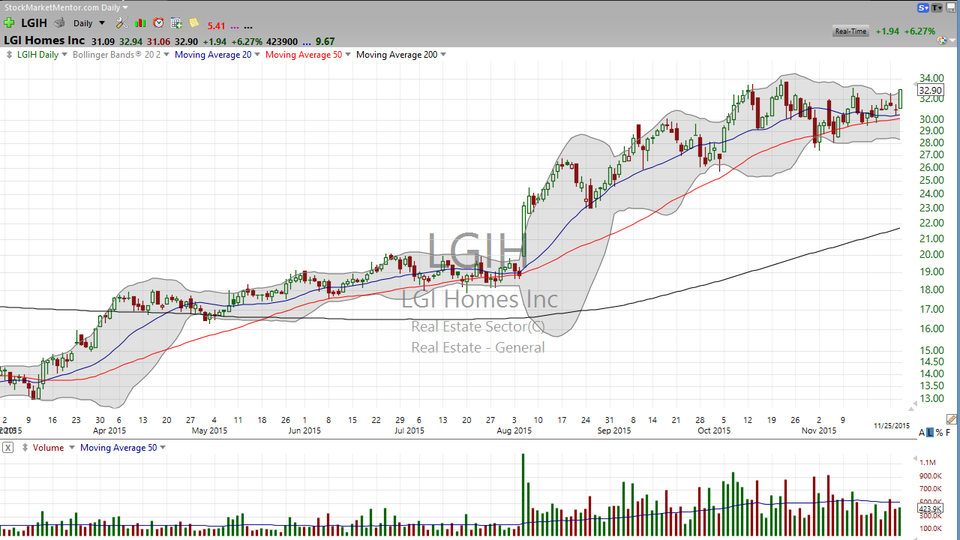Close the volume pane with X box

7,448
